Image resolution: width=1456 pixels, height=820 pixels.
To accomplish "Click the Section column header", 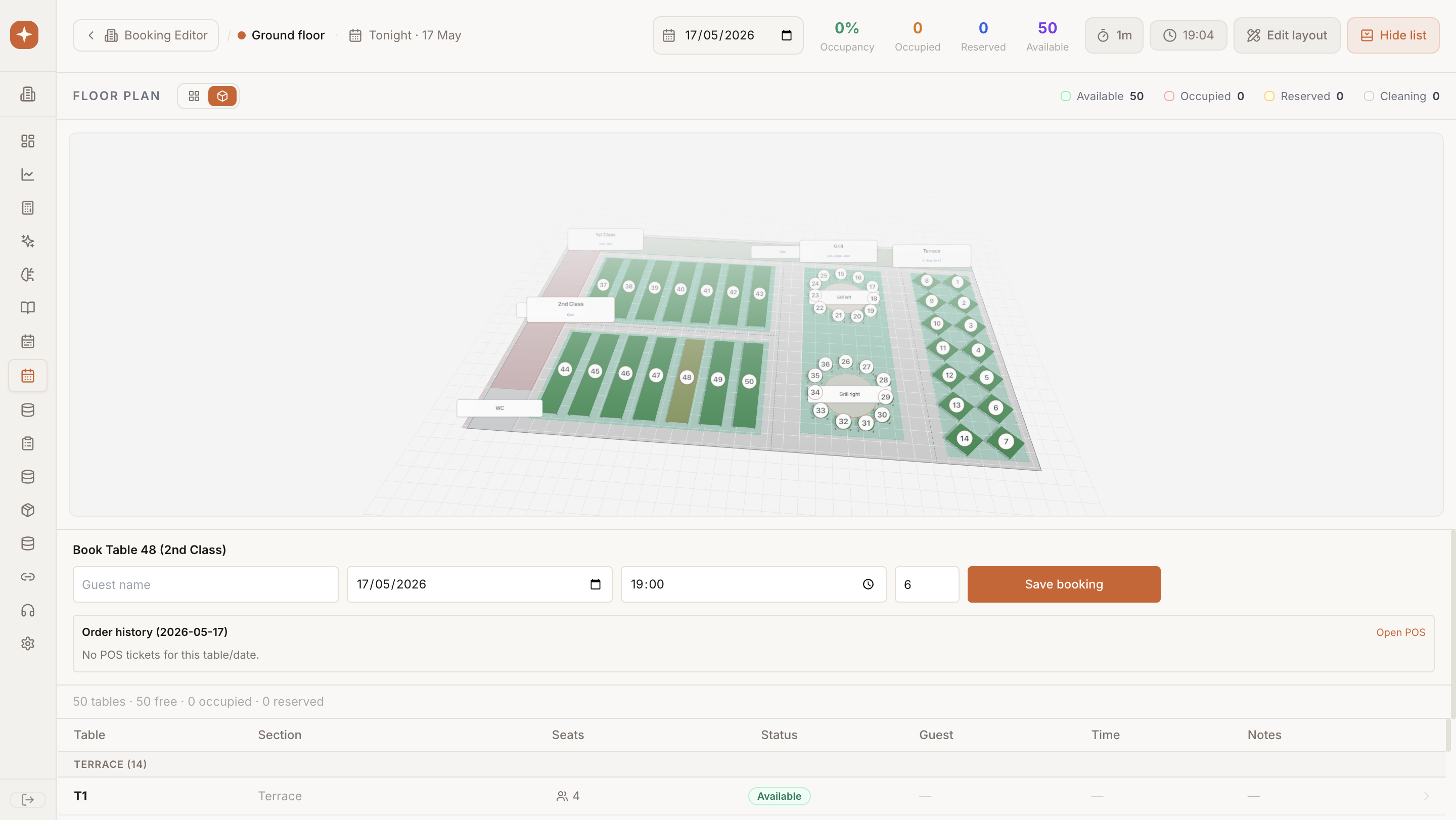I will [x=280, y=735].
